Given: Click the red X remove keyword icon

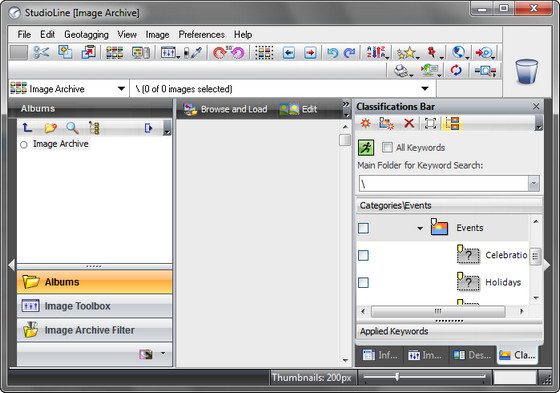Looking at the screenshot, I should coord(409,124).
